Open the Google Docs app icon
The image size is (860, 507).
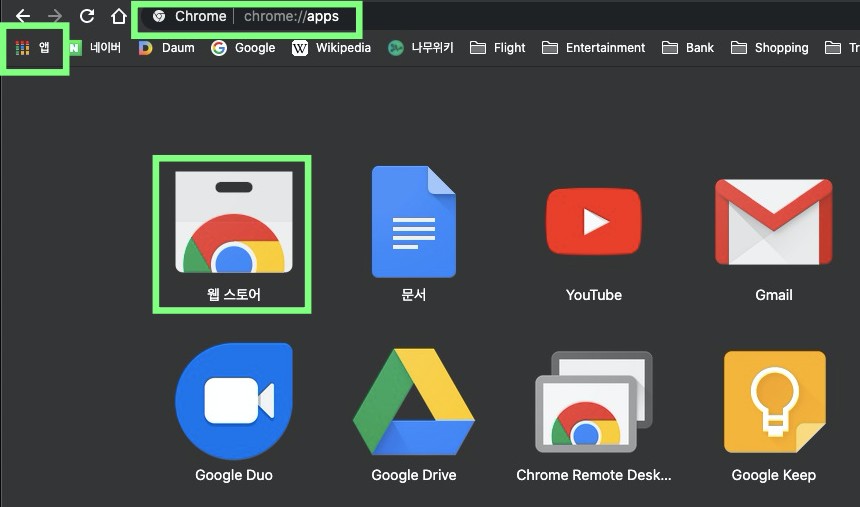point(413,222)
